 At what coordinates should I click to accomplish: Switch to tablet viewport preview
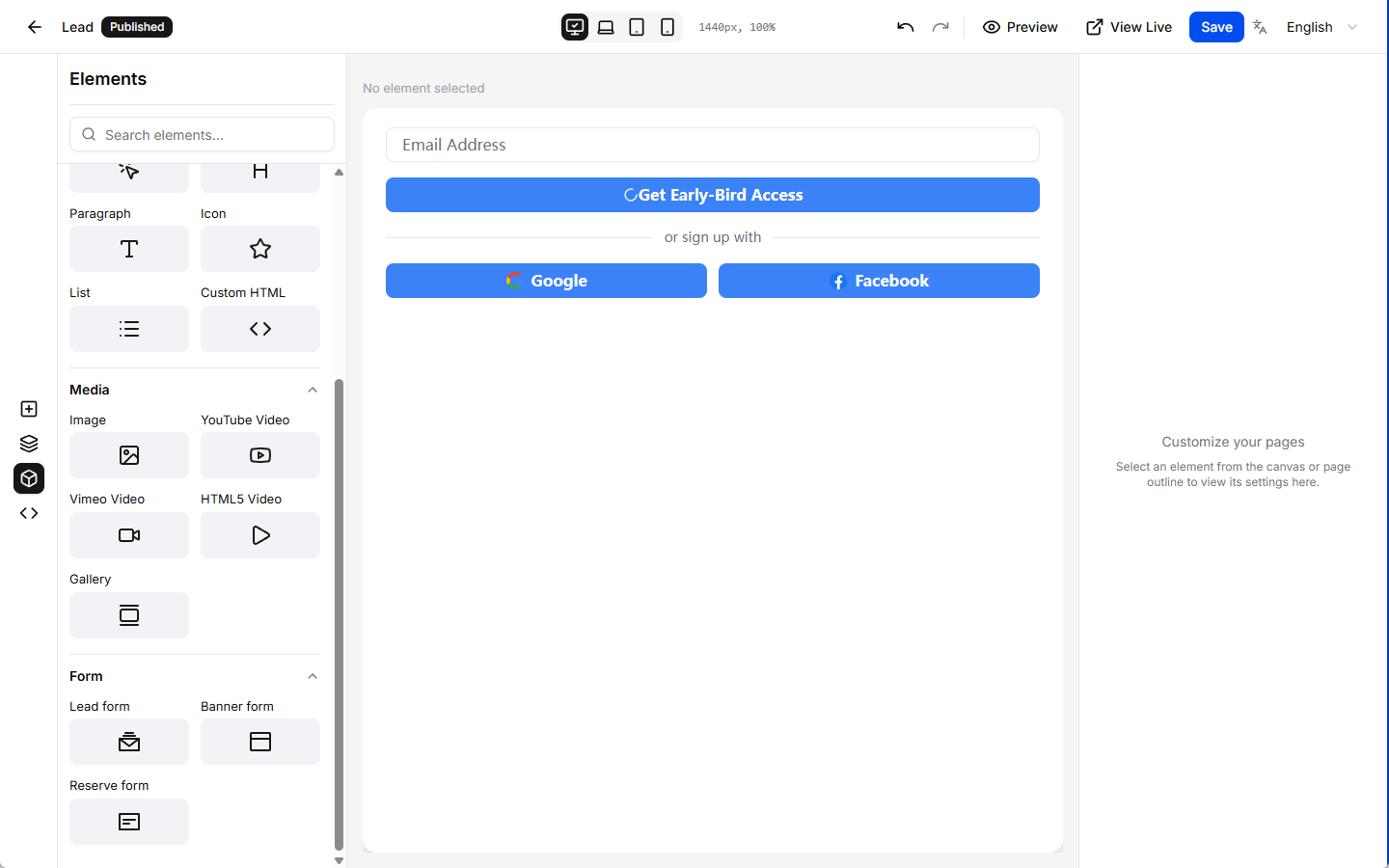coord(637,27)
